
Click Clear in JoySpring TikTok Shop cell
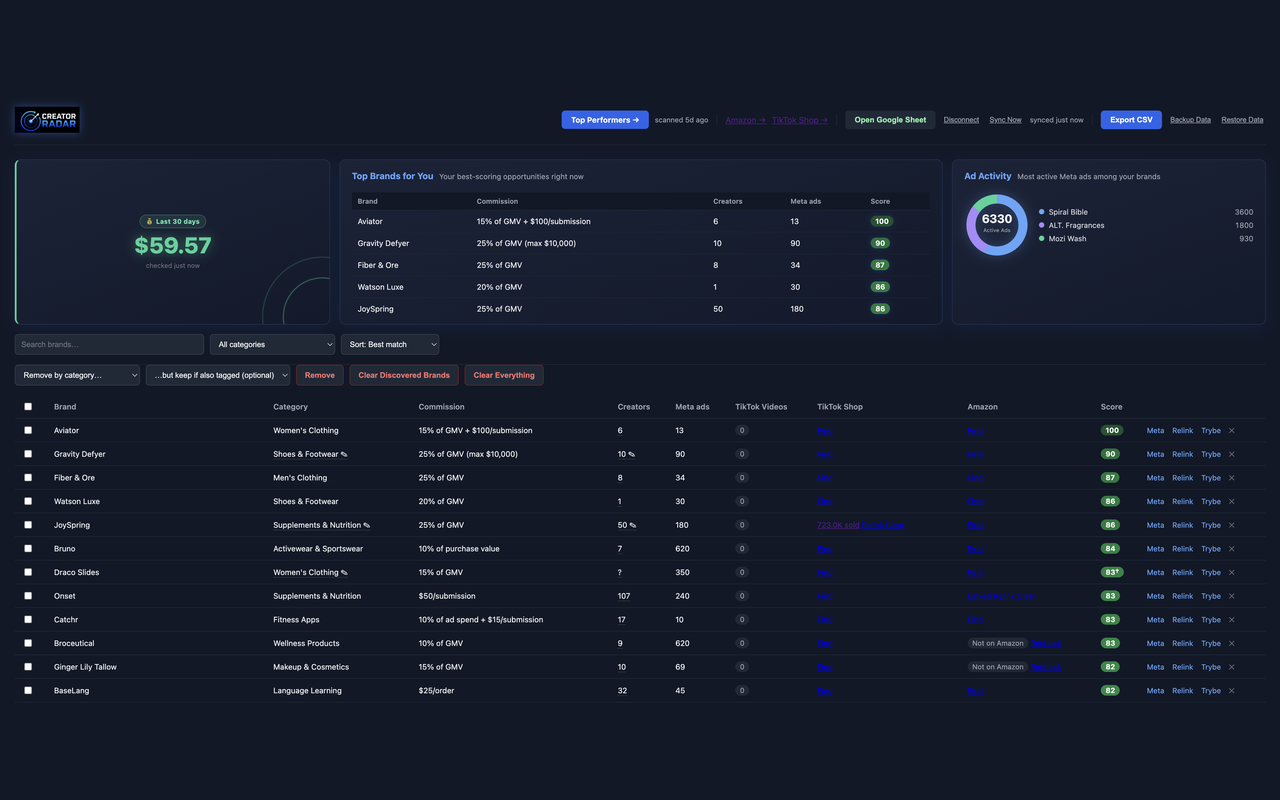coord(895,525)
